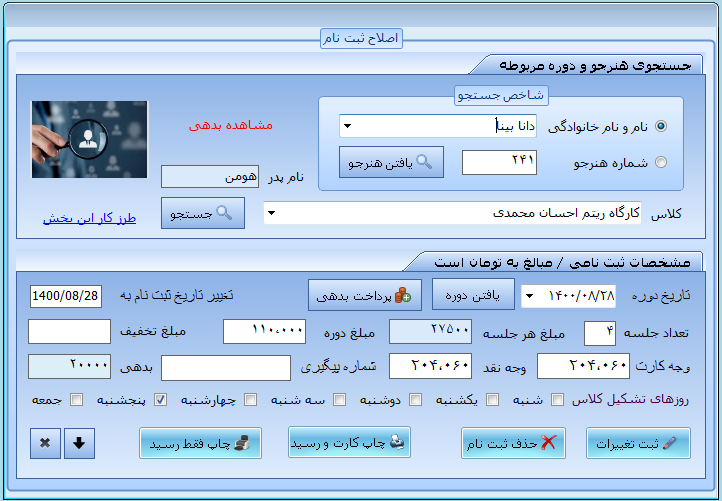Screen dimensions: 722x501
Task: Click چاپ فقط رسید print button
Action: click(200, 443)
